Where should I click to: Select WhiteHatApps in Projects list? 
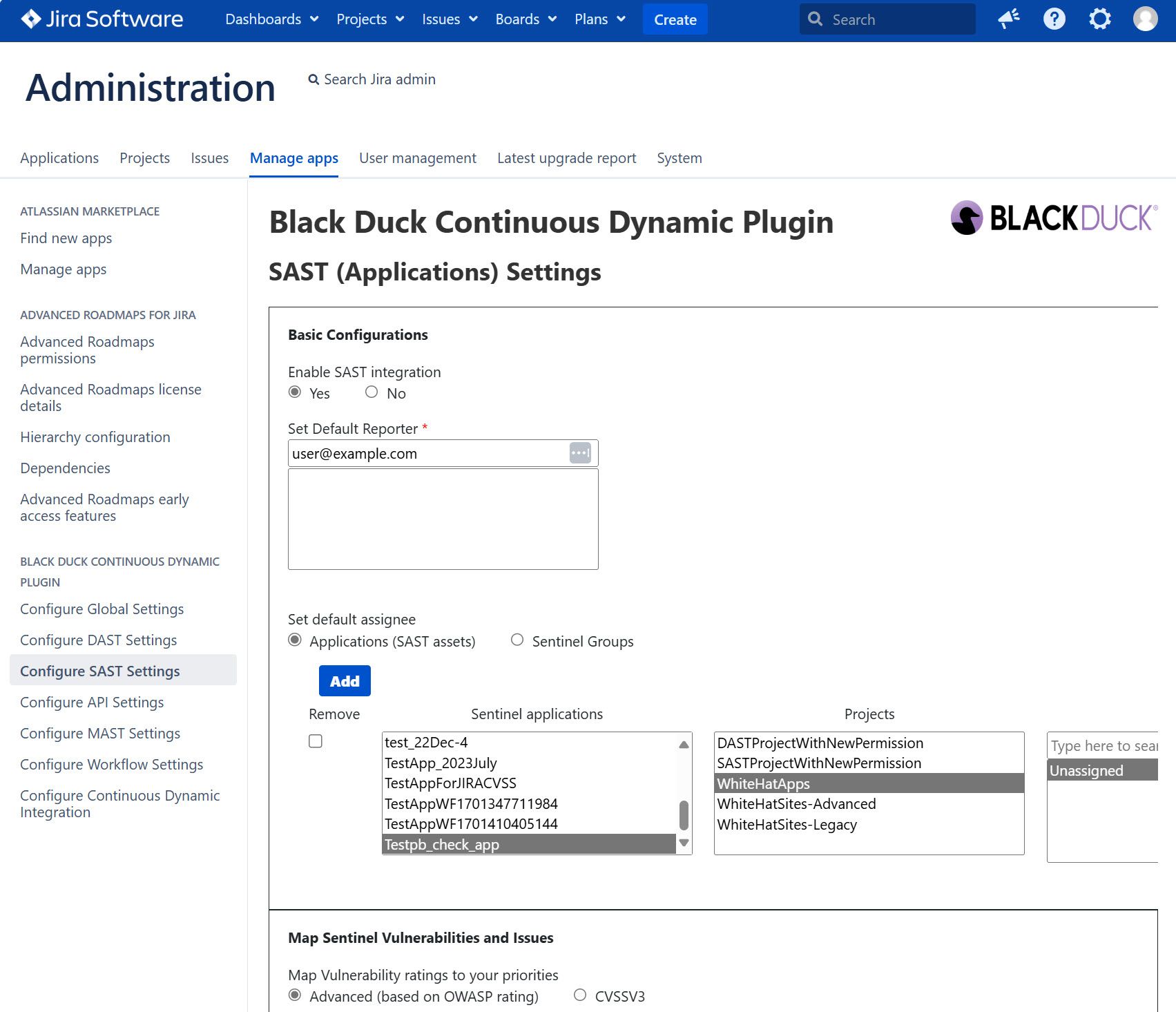pyautogui.click(x=869, y=783)
